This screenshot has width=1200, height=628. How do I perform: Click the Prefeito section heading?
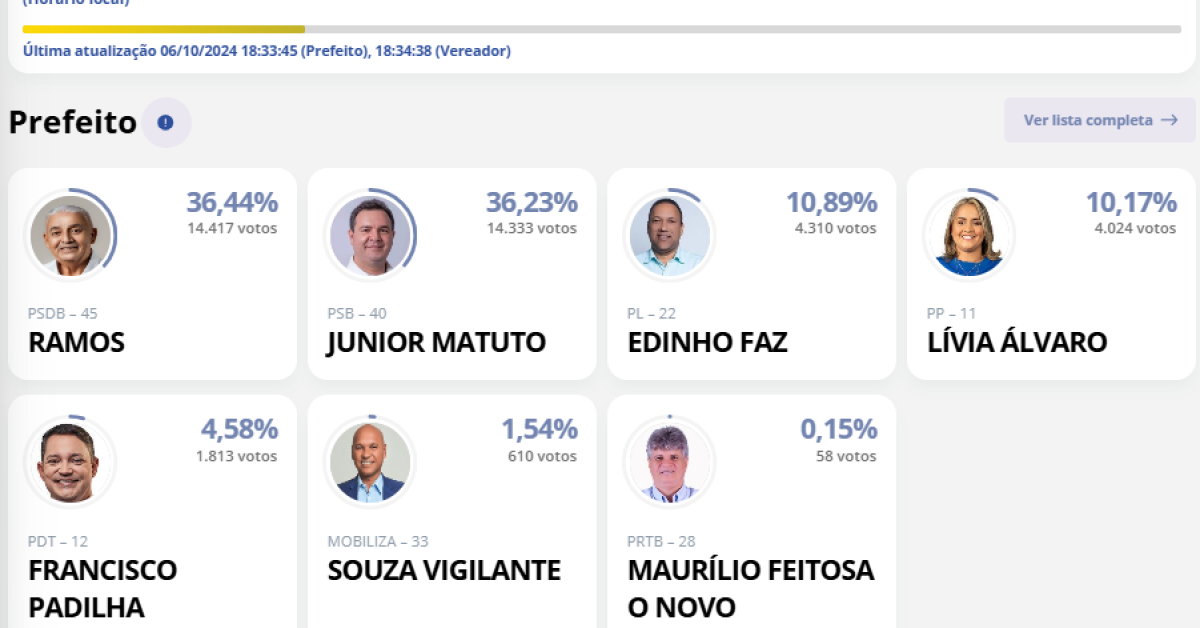tap(72, 123)
